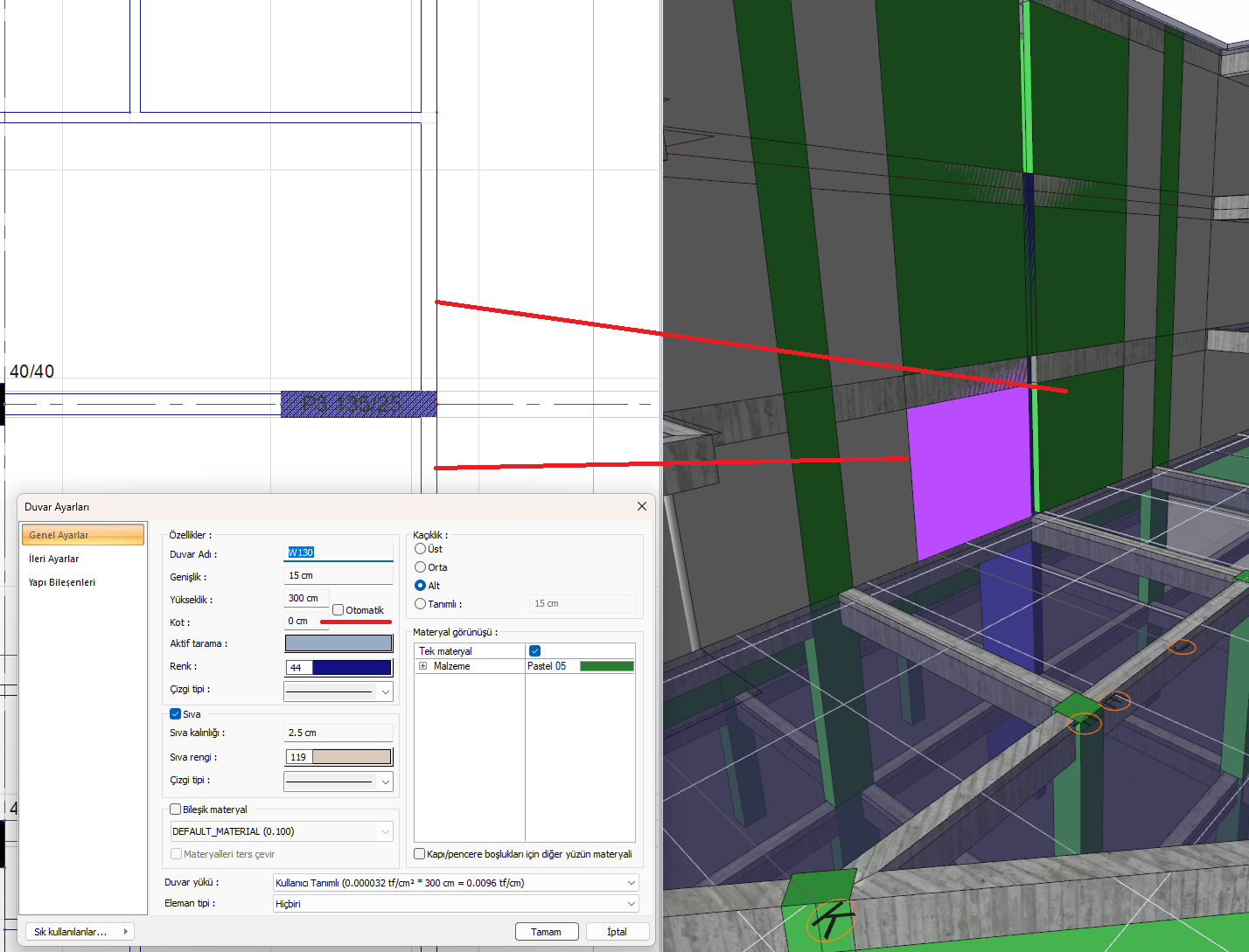Image resolution: width=1249 pixels, height=952 pixels.
Task: Select the Üst kaçıklık radio button
Action: tap(421, 549)
